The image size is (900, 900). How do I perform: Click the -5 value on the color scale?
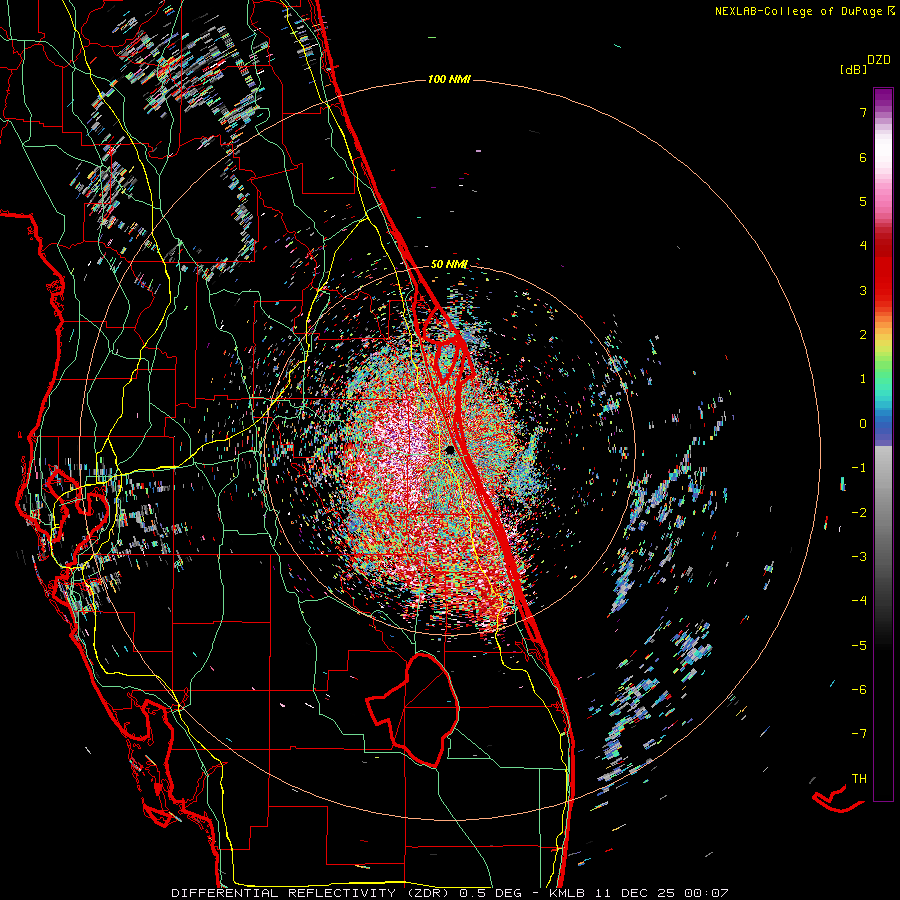[859, 646]
